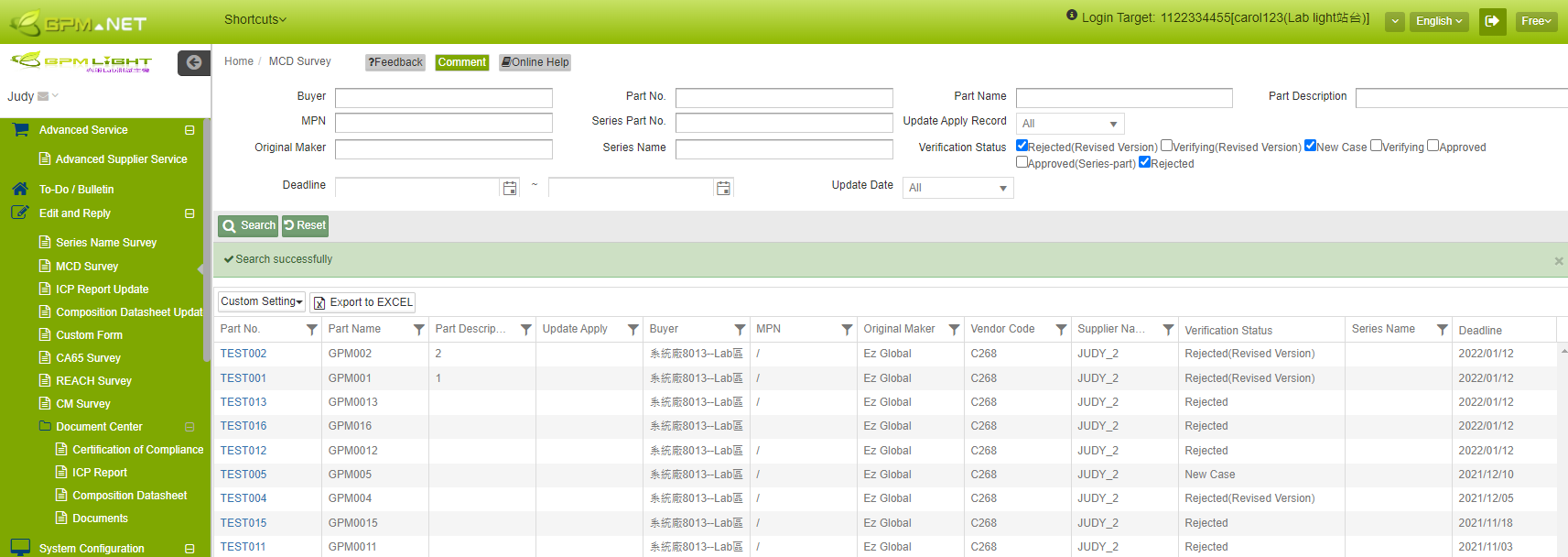
Task: Click the Comment button
Action: pos(462,62)
